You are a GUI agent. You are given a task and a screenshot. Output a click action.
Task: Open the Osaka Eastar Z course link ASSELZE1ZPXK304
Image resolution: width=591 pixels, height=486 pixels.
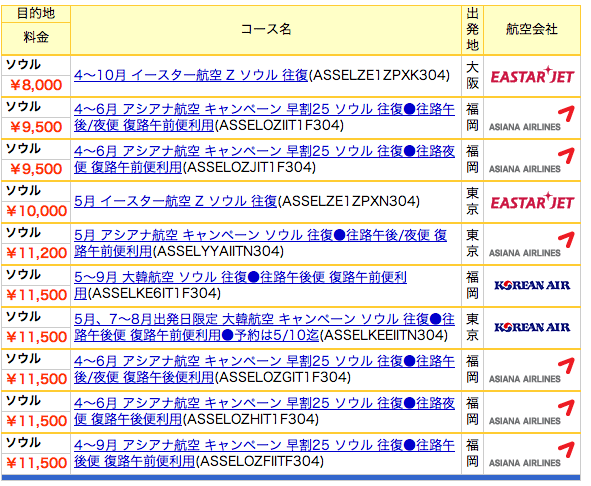tap(191, 75)
